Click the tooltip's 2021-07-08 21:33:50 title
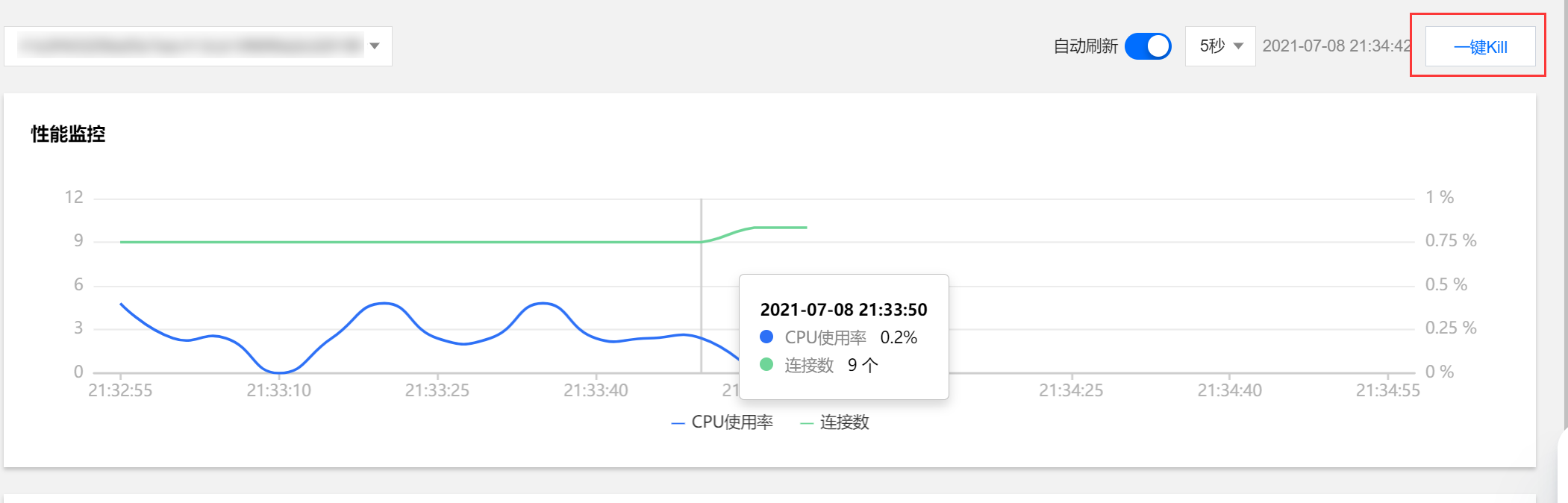Viewport: 1568px width, 503px height. pos(843,310)
